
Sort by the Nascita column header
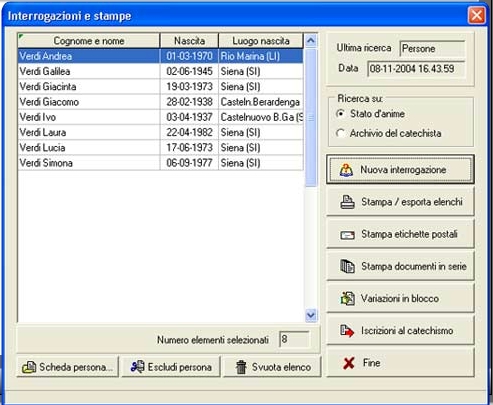coord(189,41)
